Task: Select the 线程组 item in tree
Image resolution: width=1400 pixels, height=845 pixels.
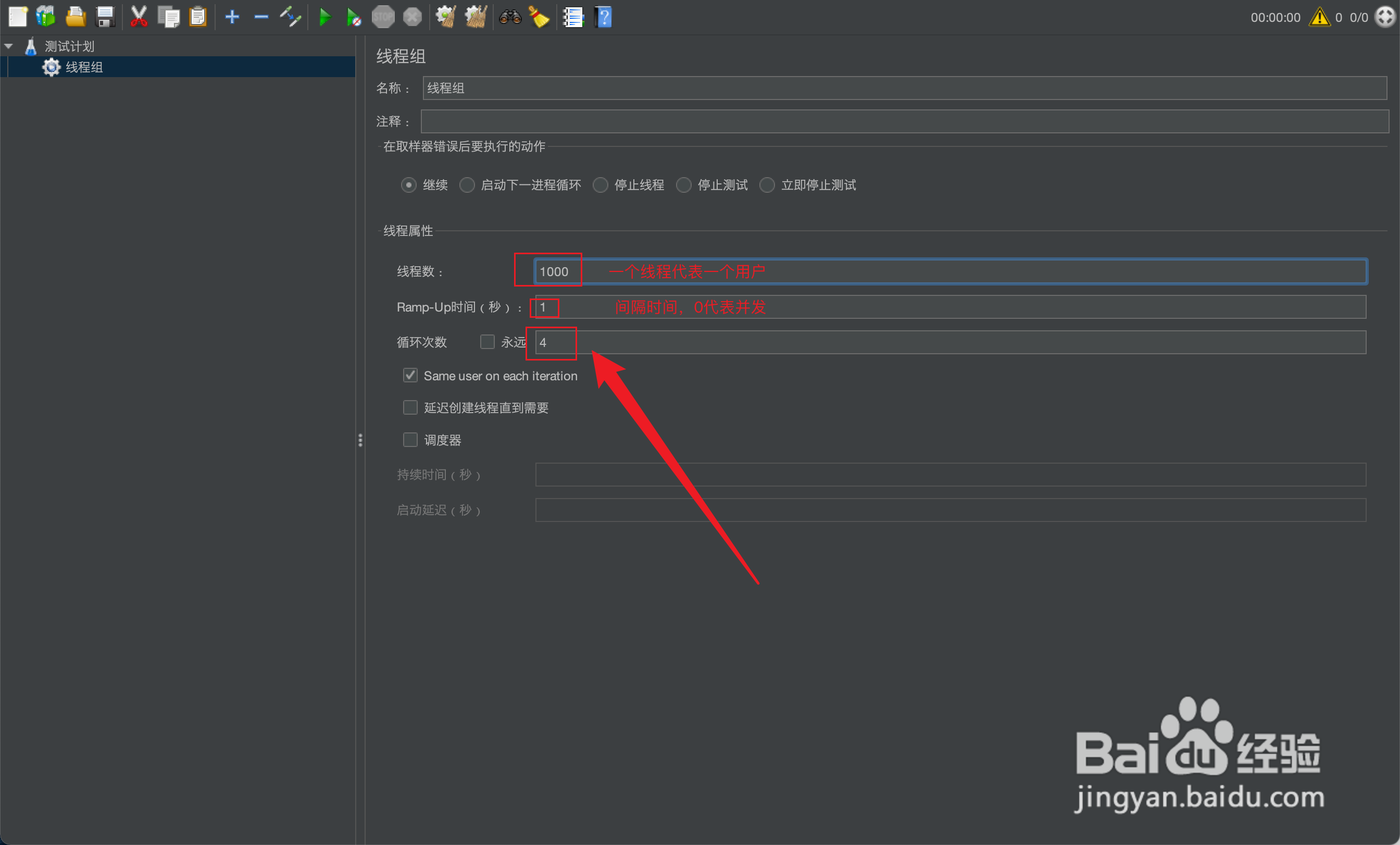Action: pyautogui.click(x=83, y=67)
